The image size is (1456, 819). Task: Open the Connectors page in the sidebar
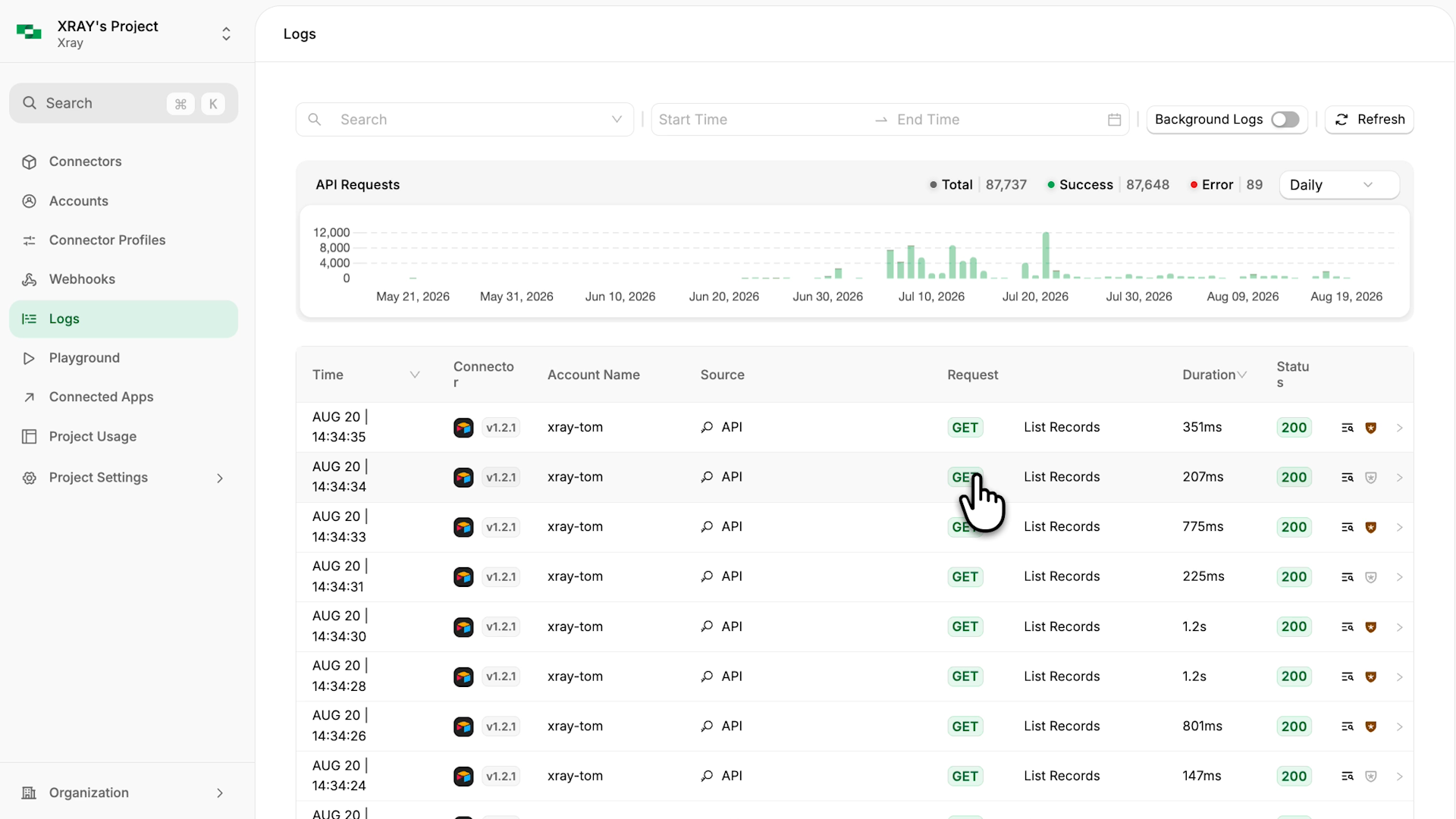pos(124,162)
